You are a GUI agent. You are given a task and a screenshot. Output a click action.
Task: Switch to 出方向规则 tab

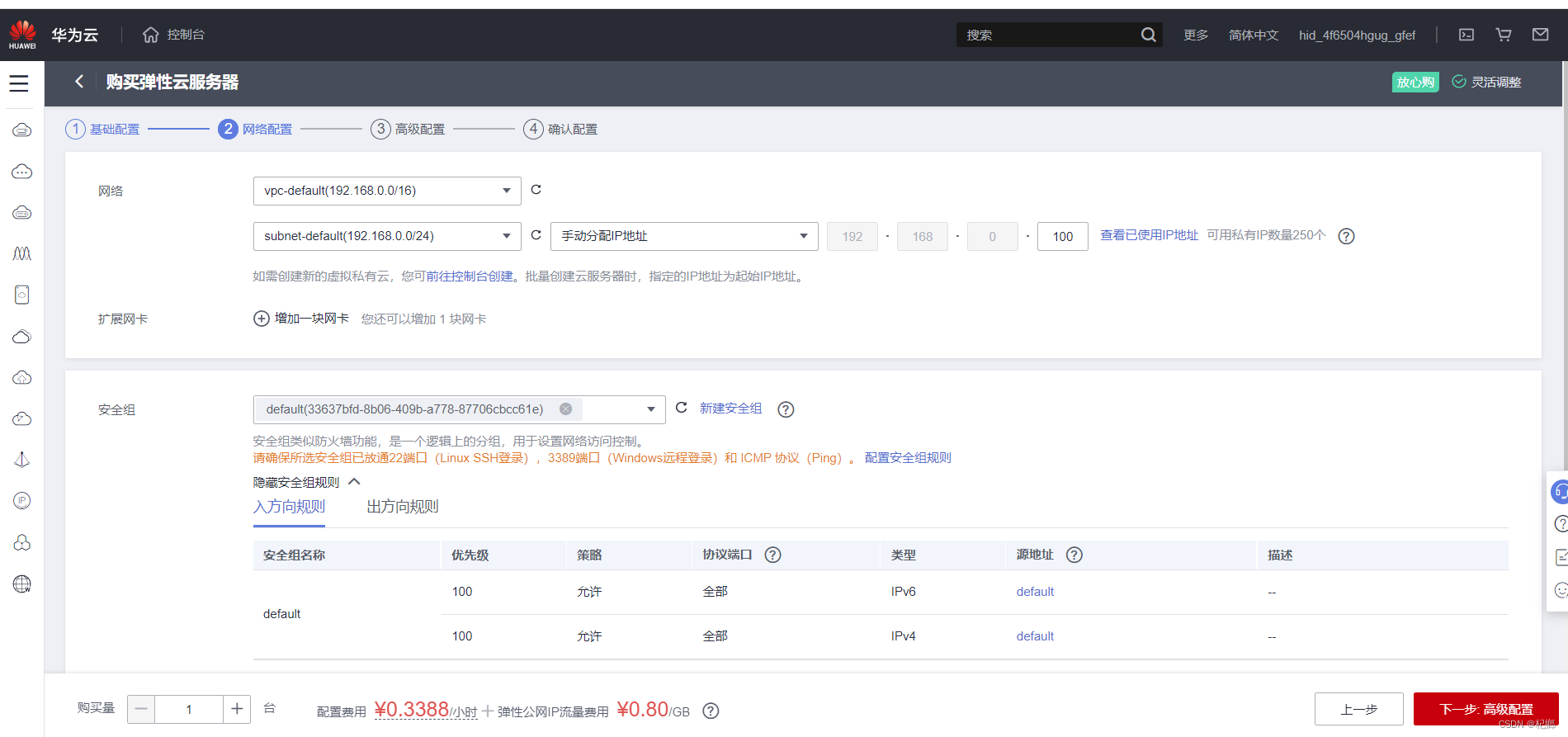403,508
